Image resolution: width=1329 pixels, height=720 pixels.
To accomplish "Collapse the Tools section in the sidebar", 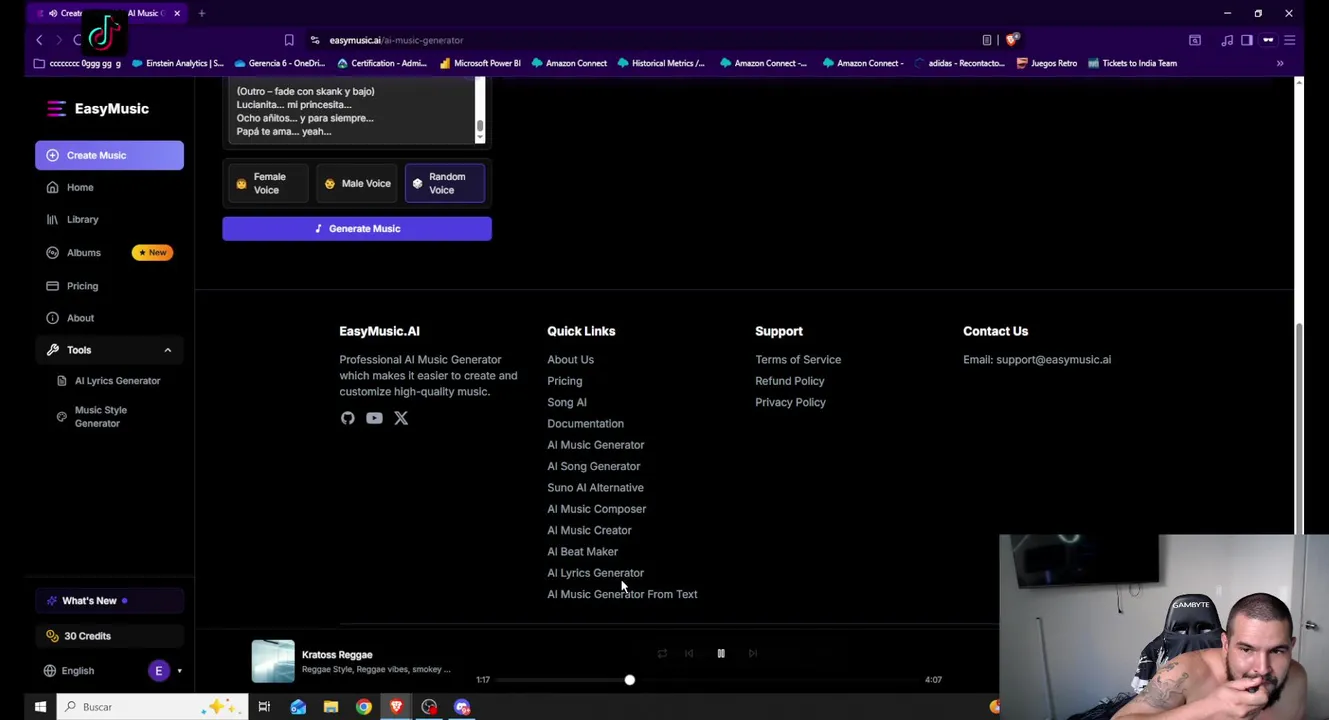I will [x=167, y=350].
